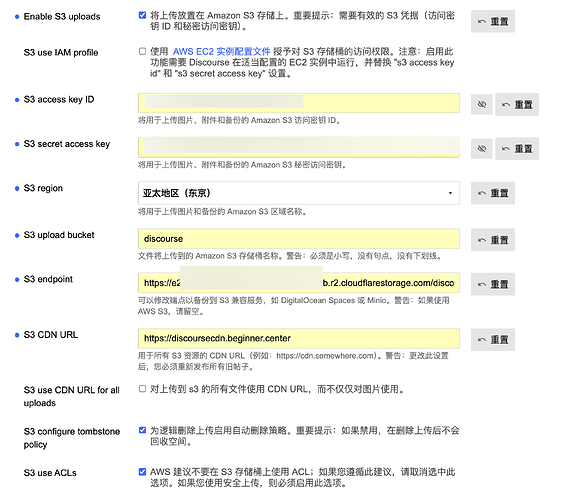Select the 'S3 region' setting label

[43, 188]
